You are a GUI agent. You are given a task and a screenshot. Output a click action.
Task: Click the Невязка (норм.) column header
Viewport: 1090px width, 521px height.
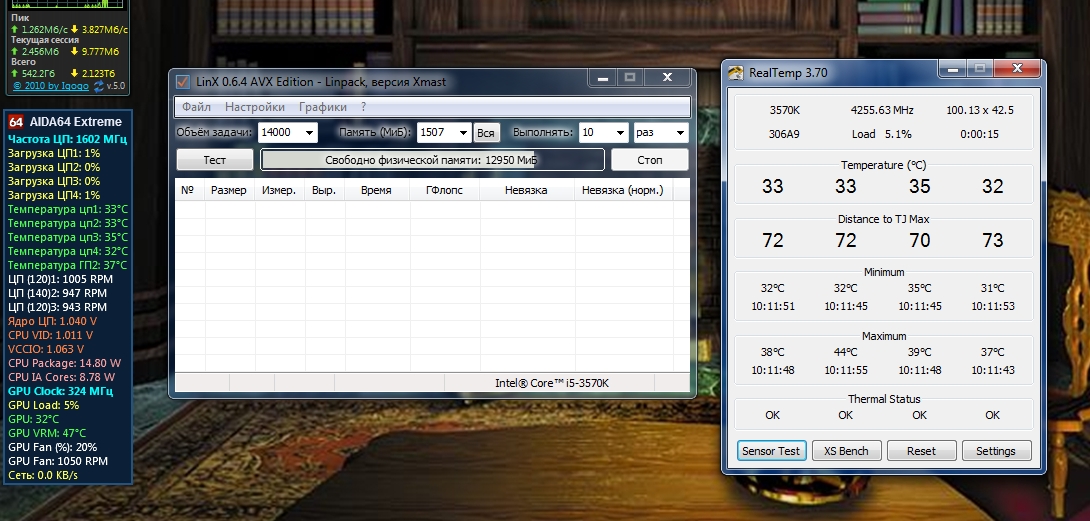click(623, 190)
